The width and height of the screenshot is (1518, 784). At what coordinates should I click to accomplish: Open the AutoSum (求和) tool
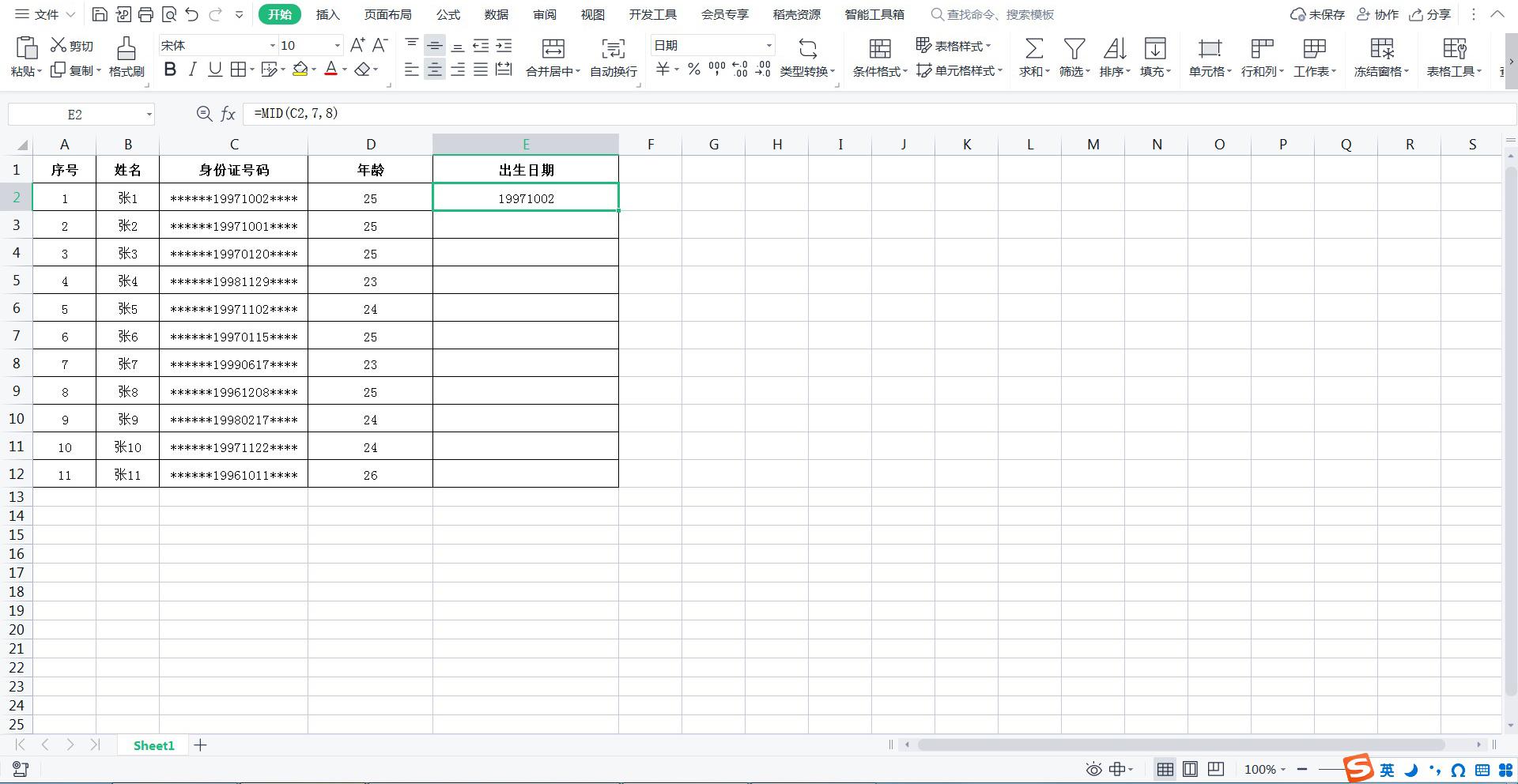[x=1033, y=48]
